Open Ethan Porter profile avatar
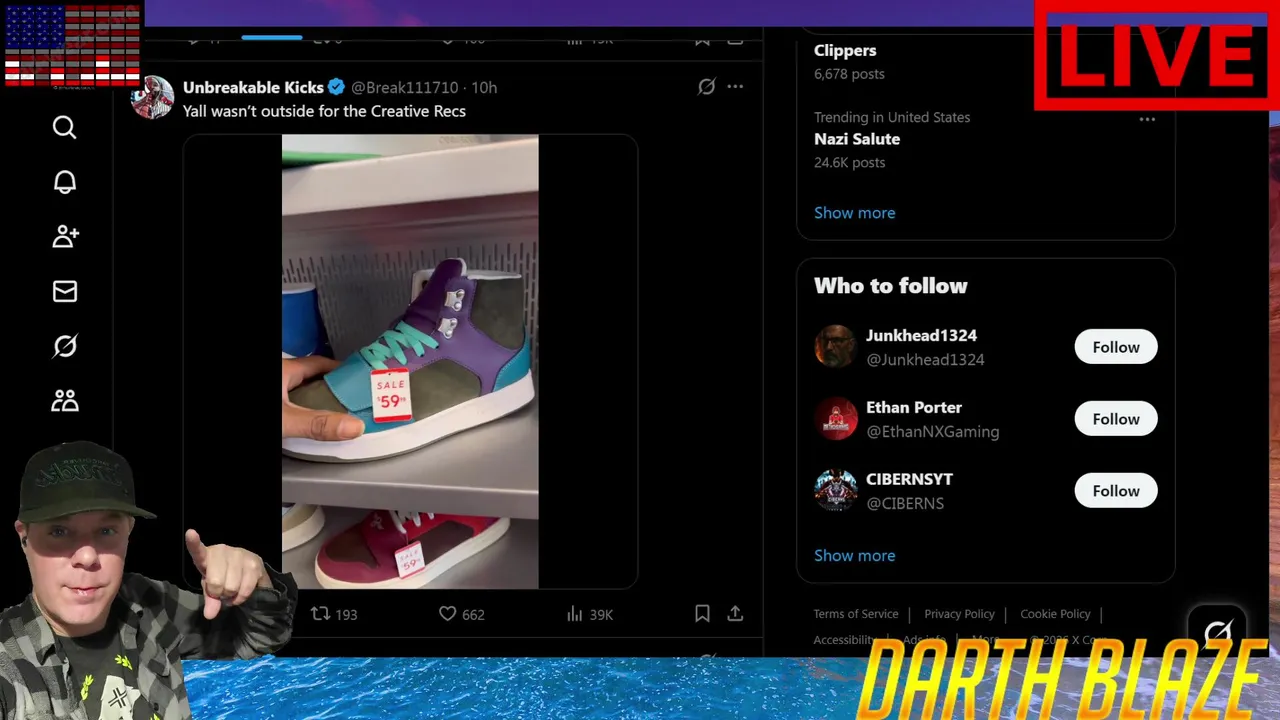This screenshot has height=720, width=1280. [835, 419]
